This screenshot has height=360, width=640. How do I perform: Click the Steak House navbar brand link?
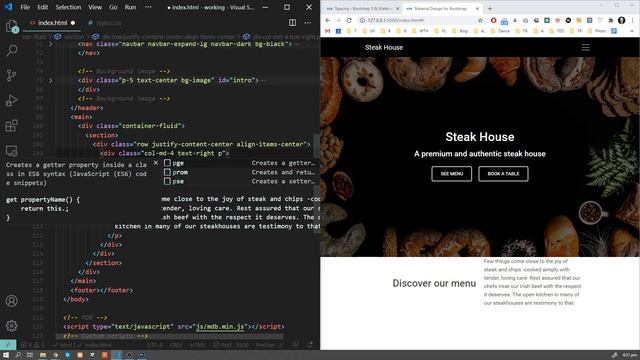pos(384,48)
